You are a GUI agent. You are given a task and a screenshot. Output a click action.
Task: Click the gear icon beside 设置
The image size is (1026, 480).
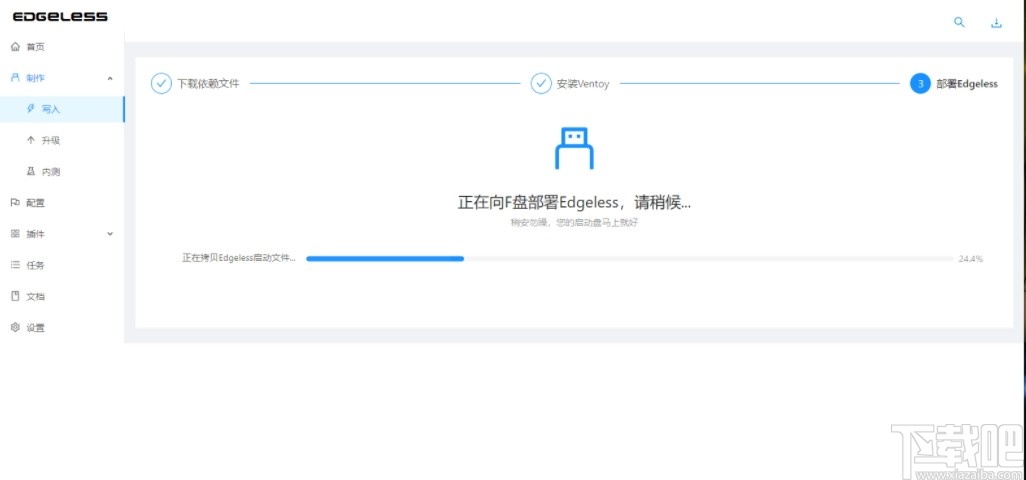16,328
